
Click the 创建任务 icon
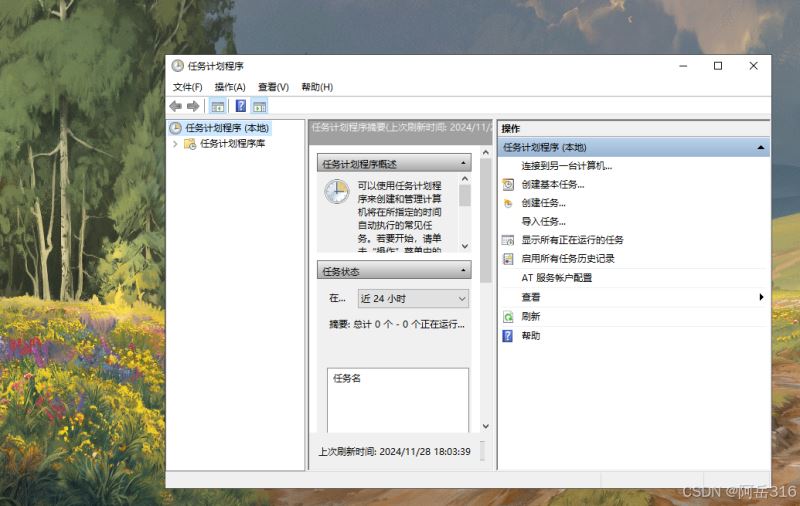pos(508,204)
